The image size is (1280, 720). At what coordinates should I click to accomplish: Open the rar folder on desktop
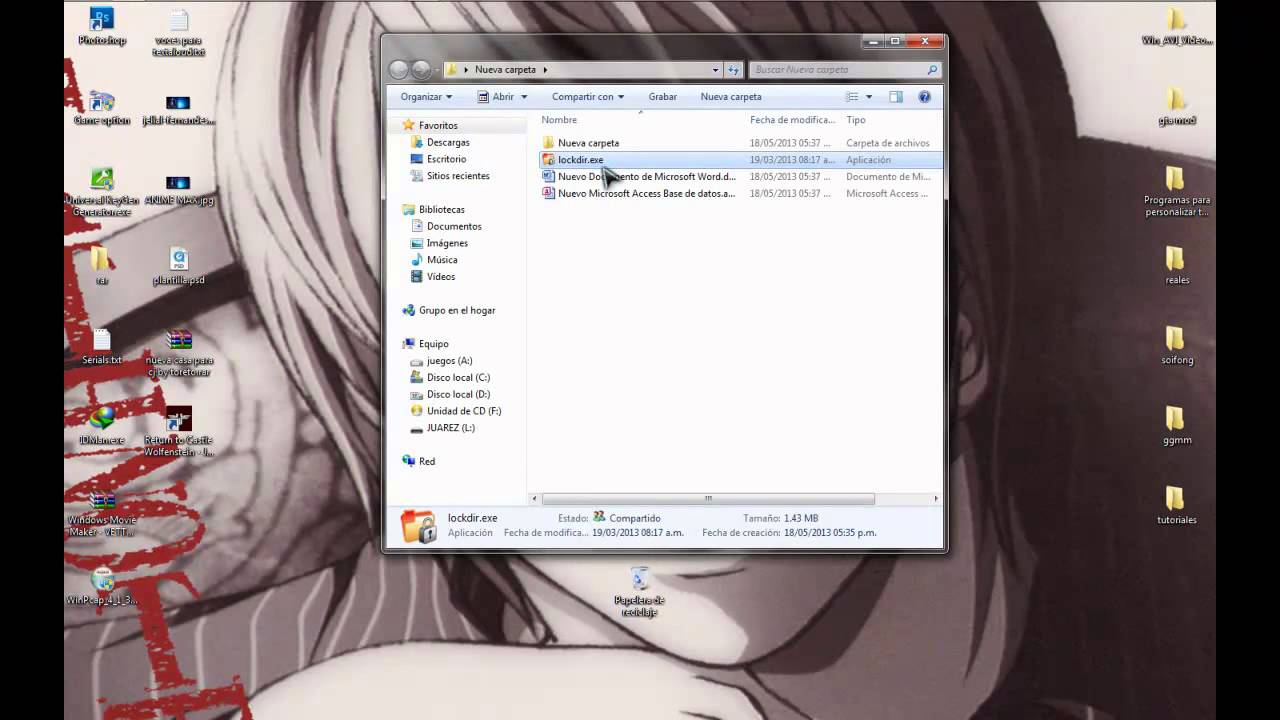pyautogui.click(x=101, y=265)
